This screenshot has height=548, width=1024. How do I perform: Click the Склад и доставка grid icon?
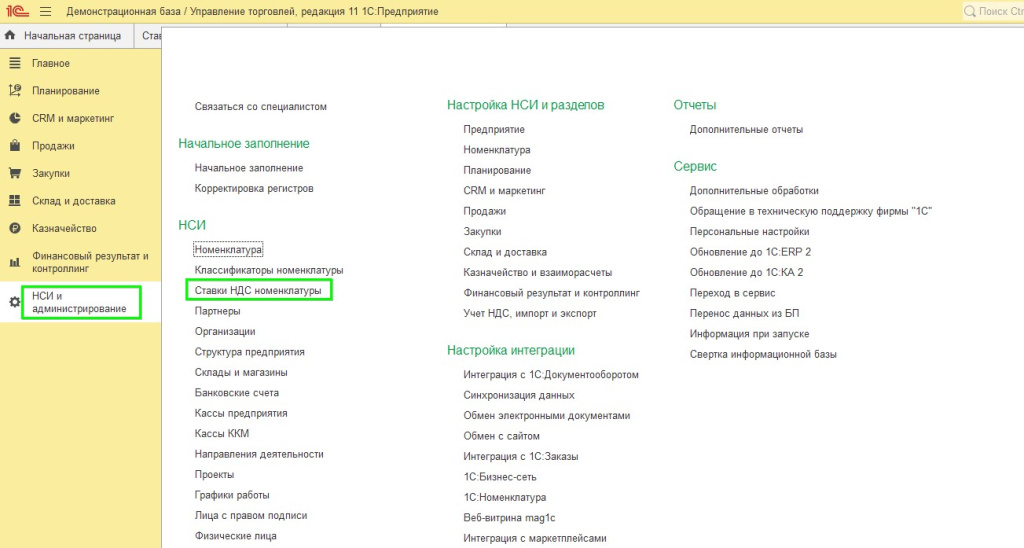(x=14, y=201)
